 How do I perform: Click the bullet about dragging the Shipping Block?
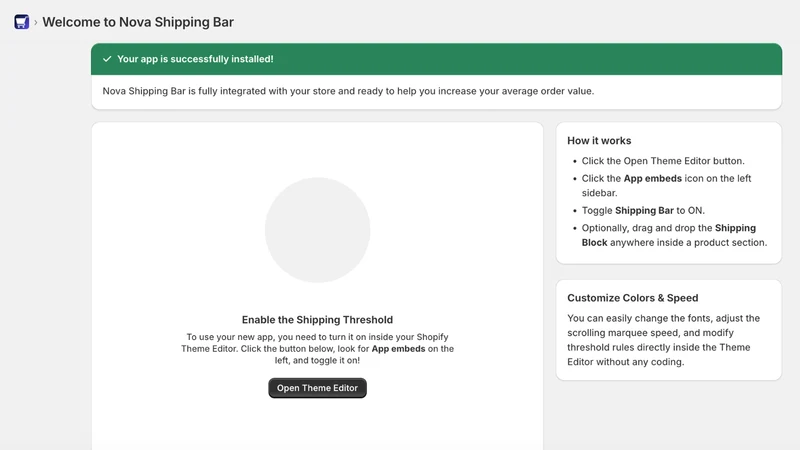click(x=674, y=235)
